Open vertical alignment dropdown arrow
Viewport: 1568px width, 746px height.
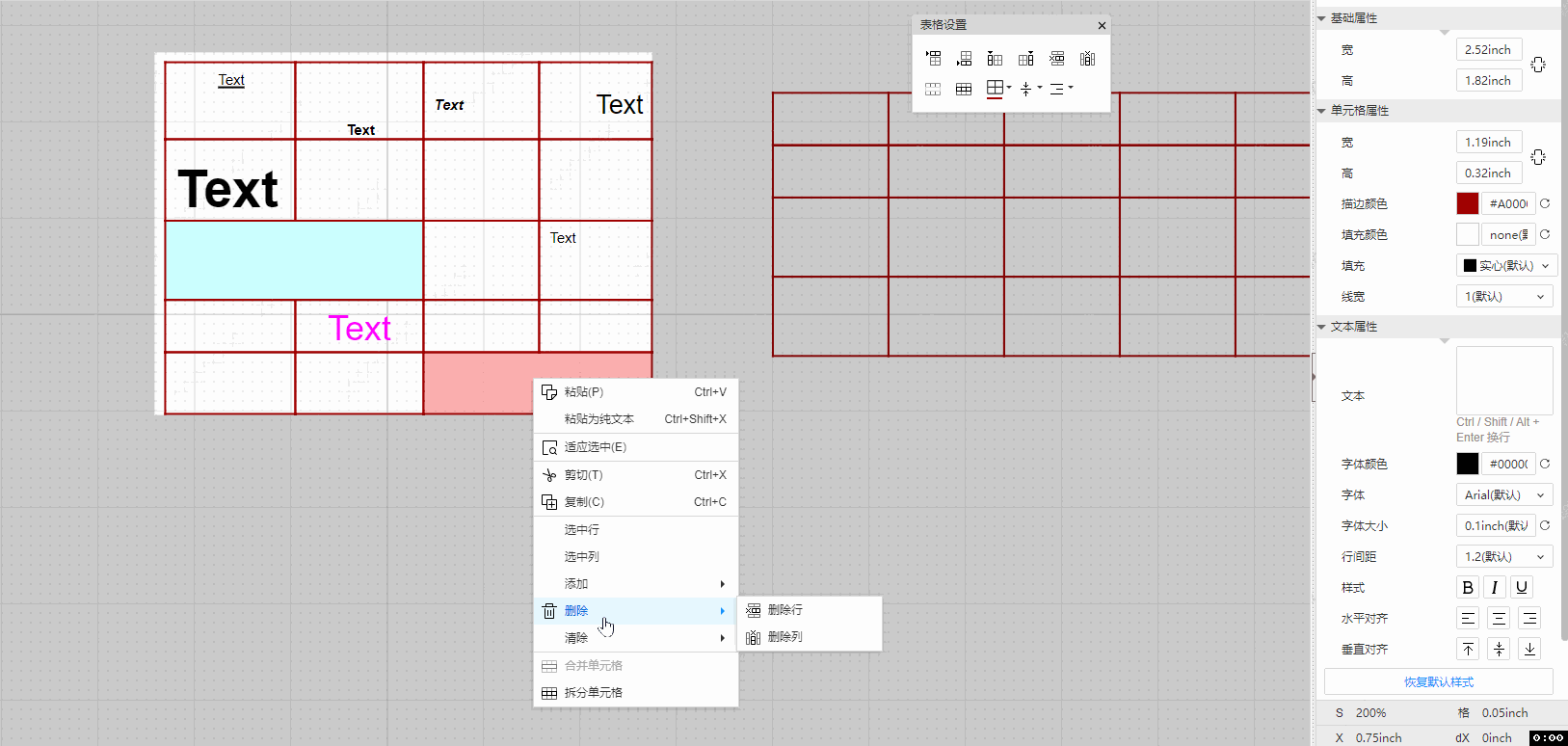point(1040,88)
